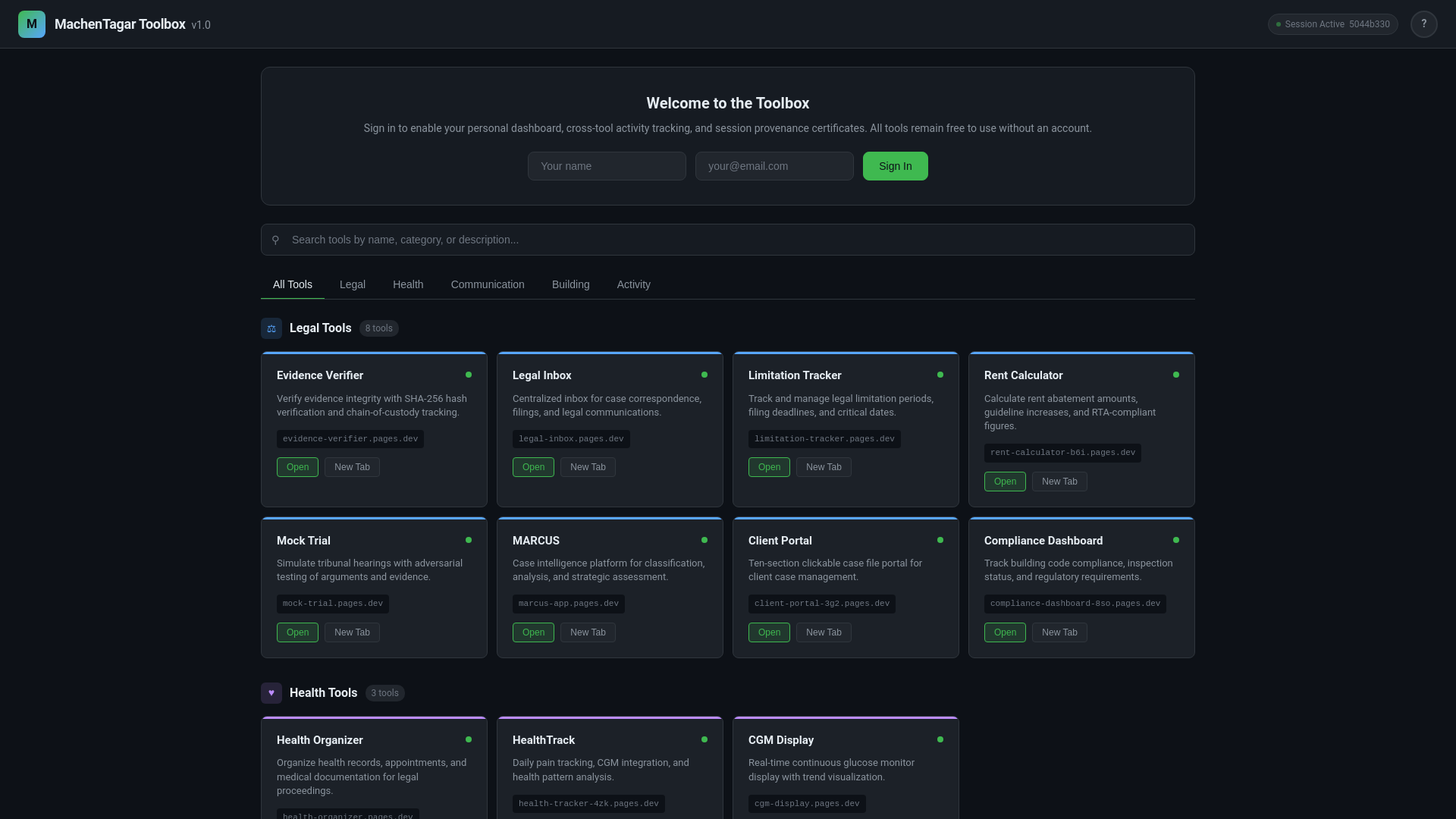
Task: Click the v1.0 version label
Action: tap(201, 25)
